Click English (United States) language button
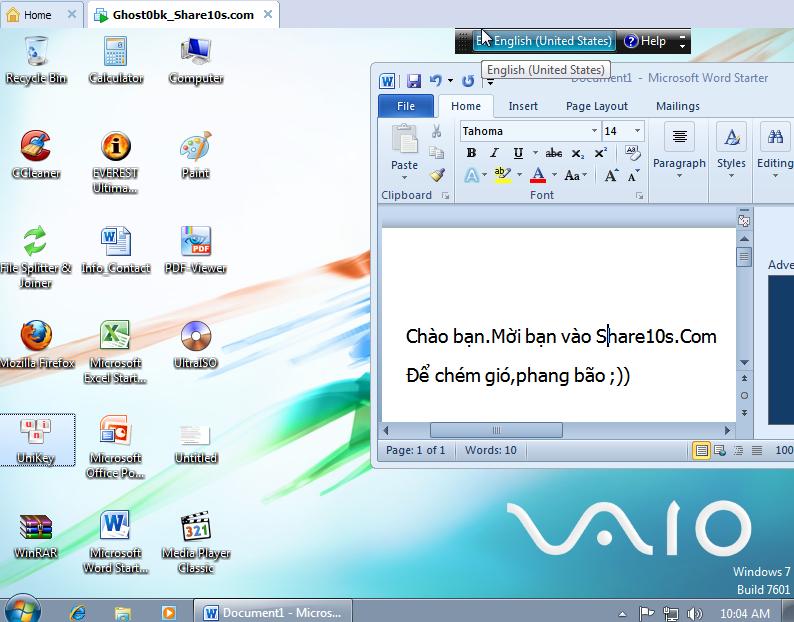The height and width of the screenshot is (622, 794). 544,41
